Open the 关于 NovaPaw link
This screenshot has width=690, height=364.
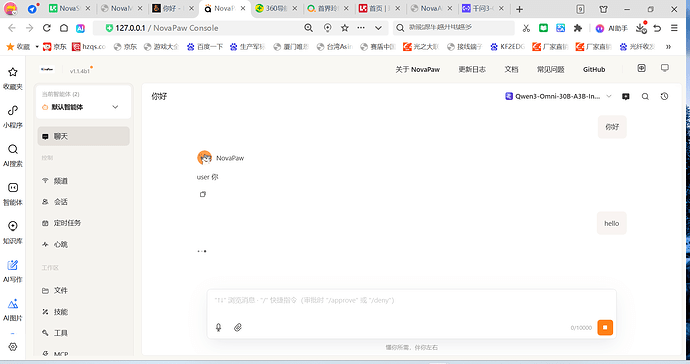(x=417, y=70)
